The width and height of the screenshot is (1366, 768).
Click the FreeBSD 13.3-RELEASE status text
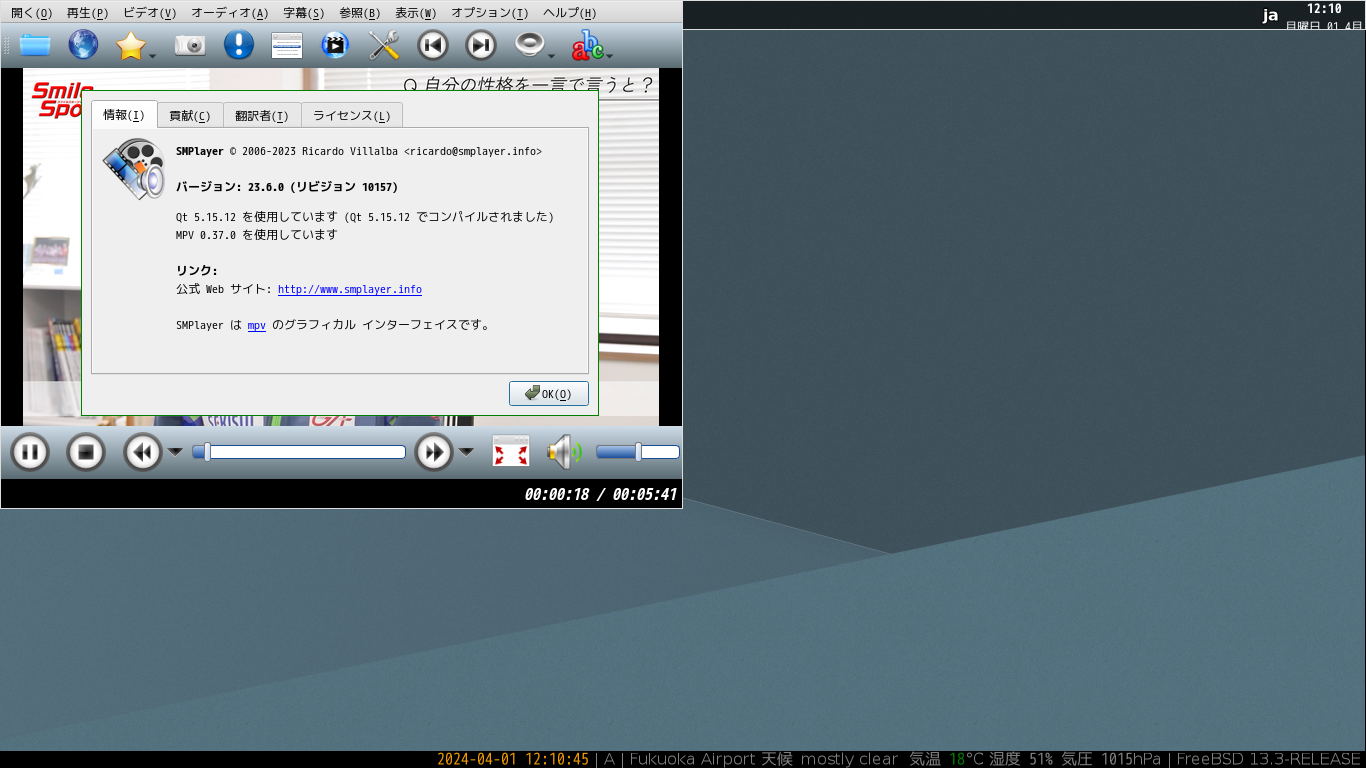click(1268, 759)
